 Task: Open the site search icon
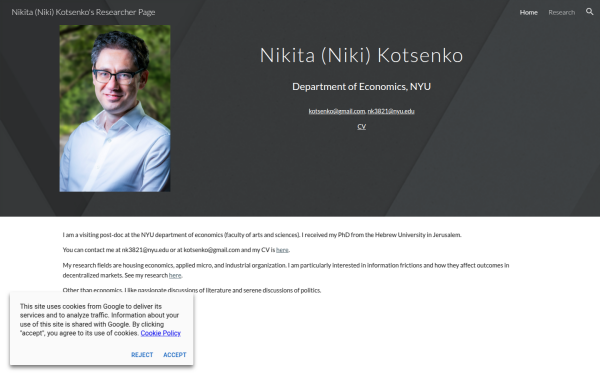(589, 12)
